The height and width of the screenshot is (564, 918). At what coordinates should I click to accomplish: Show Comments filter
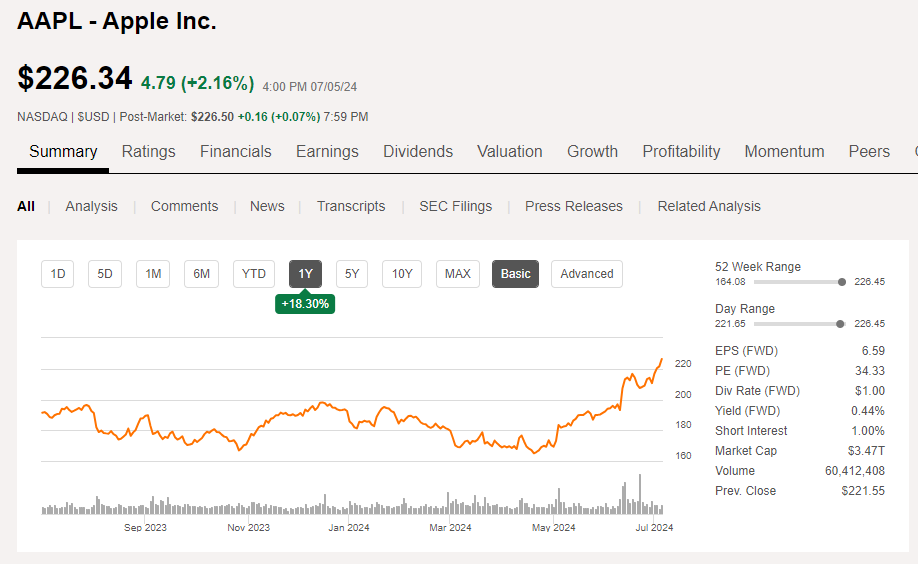click(184, 206)
